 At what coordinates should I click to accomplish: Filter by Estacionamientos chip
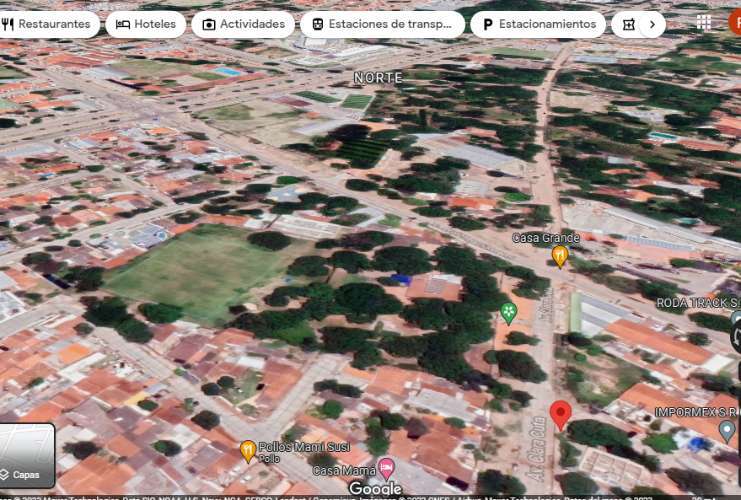pos(537,24)
